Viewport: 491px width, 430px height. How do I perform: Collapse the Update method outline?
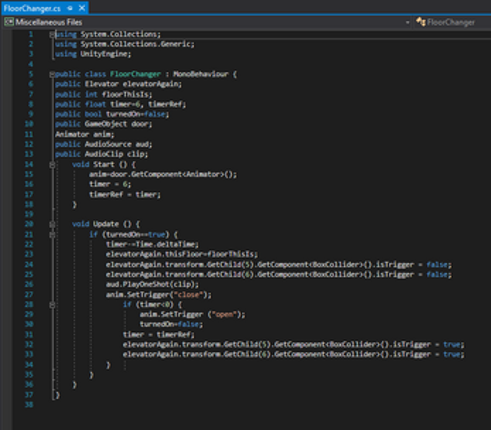[x=52, y=224]
